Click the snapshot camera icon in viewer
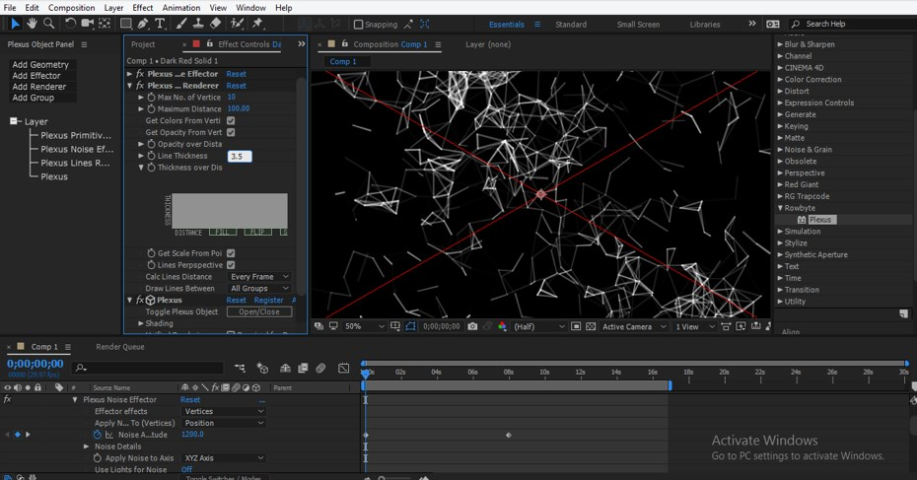Viewport: 917px width, 480px height. (x=472, y=326)
